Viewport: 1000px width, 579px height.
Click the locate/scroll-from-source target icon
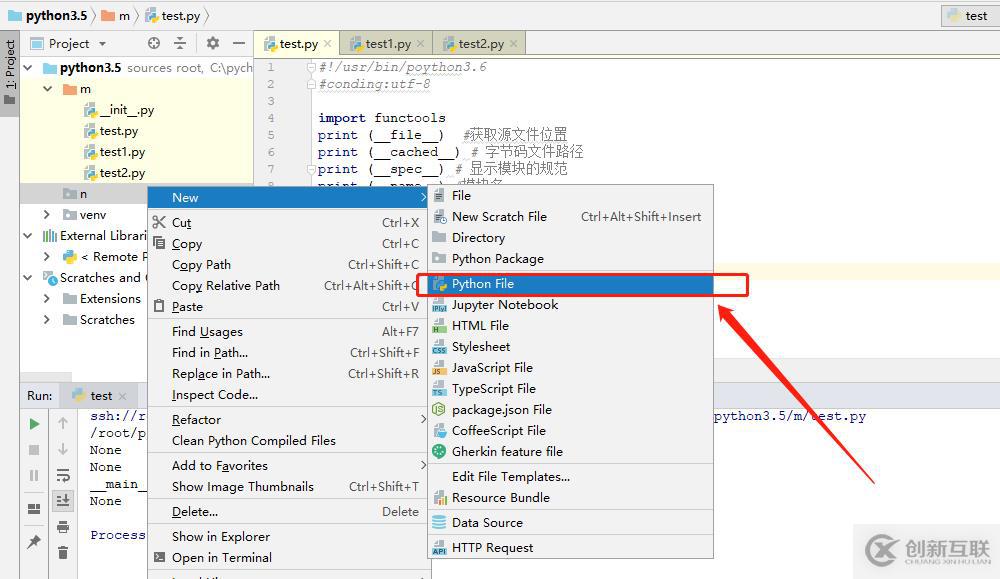[154, 43]
